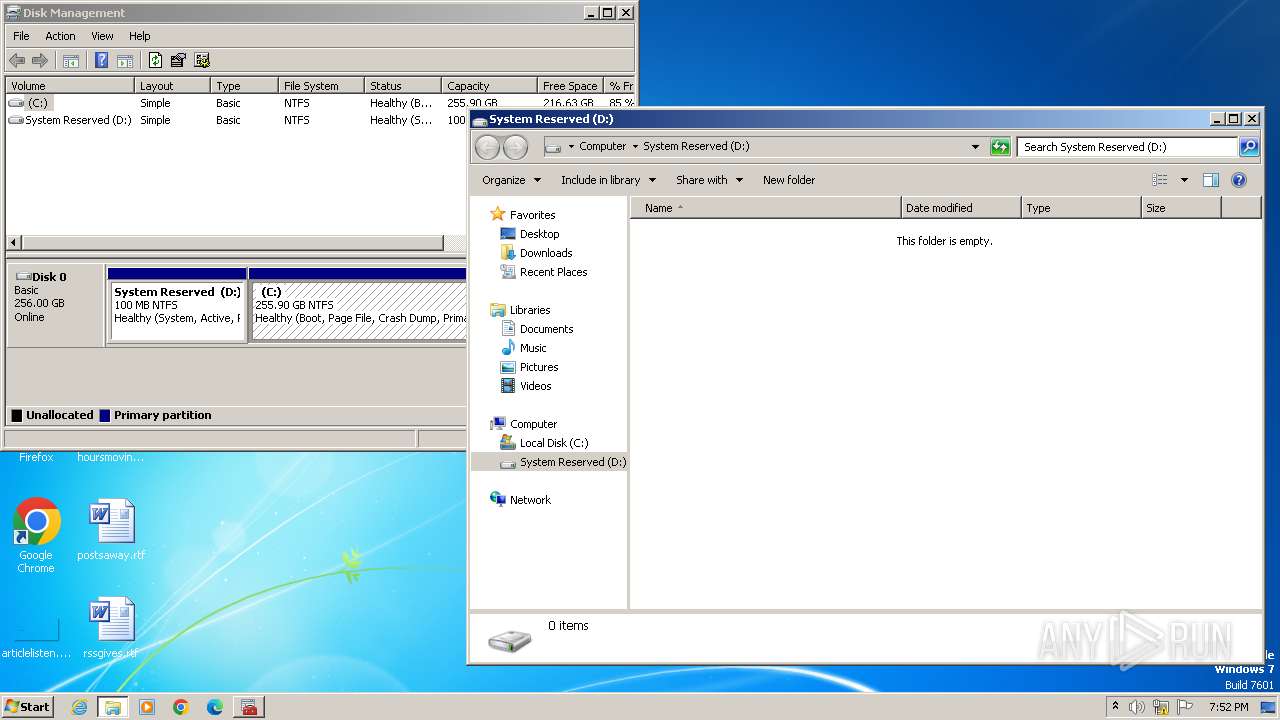1280x720 pixels.
Task: Open the Documents library
Action: click(x=546, y=329)
